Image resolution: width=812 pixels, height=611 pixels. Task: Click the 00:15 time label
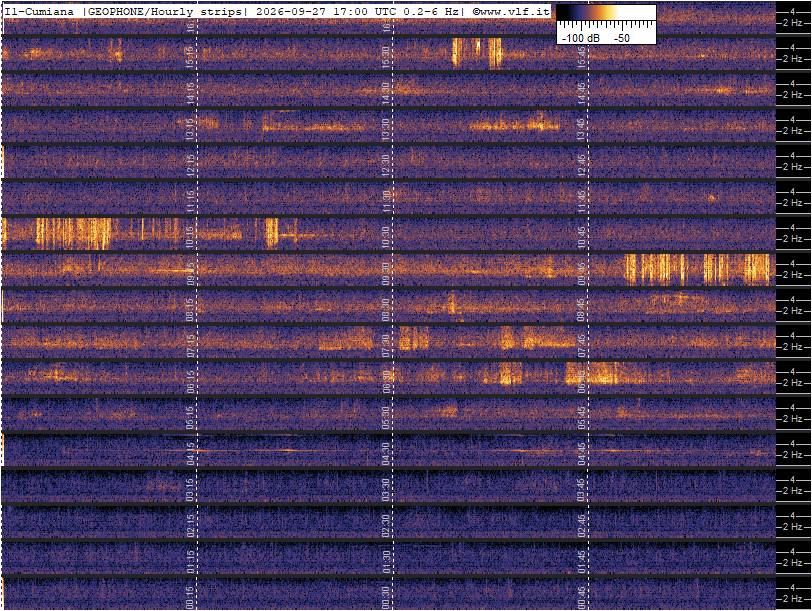190,598
